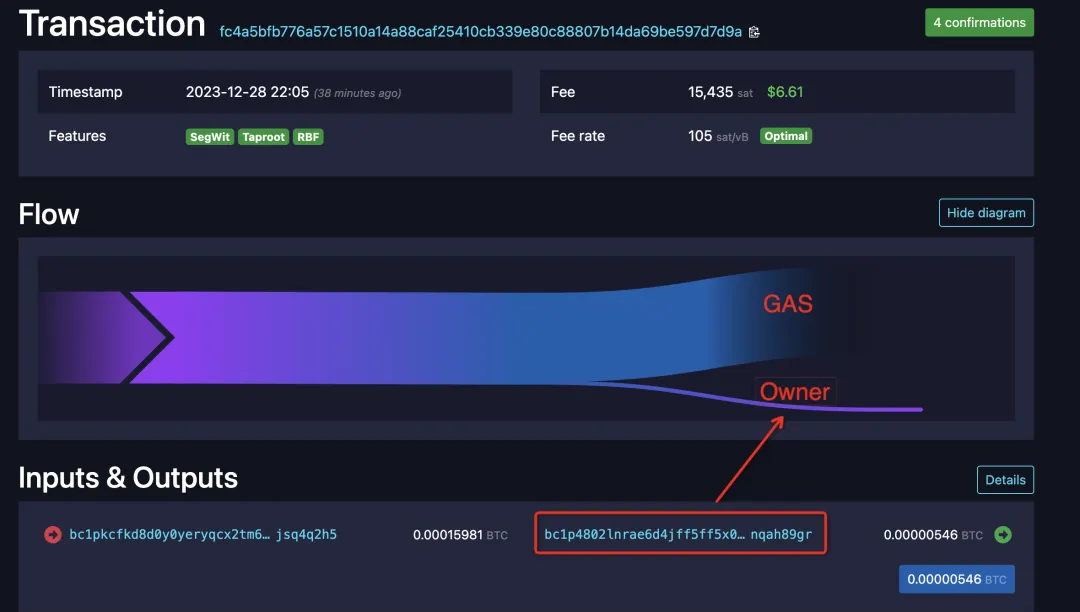This screenshot has width=1080, height=612.
Task: Click the 4 confirmations badge
Action: [x=979, y=22]
